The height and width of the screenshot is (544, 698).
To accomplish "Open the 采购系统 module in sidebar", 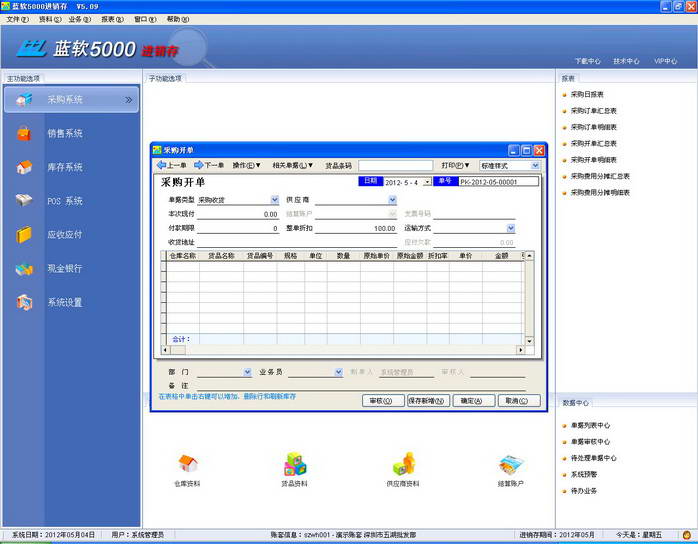I will (x=71, y=99).
